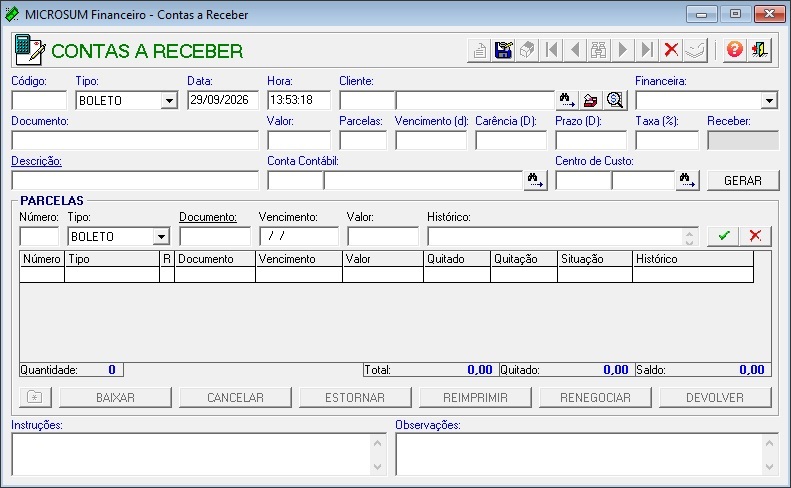Focus the Parcelas Valor input field

tap(382, 236)
